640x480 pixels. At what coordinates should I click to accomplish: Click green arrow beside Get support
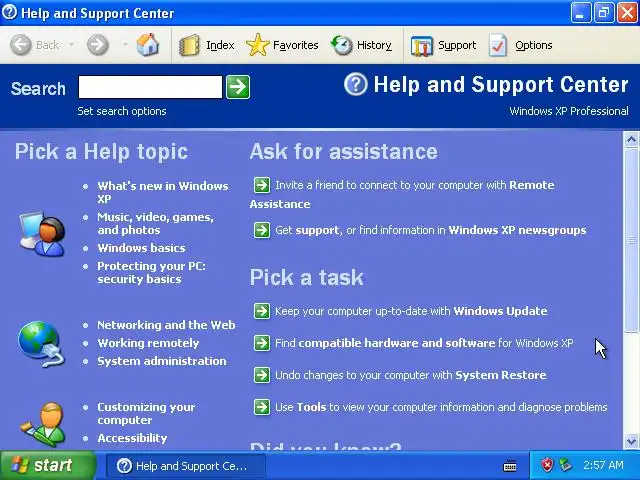tap(262, 230)
